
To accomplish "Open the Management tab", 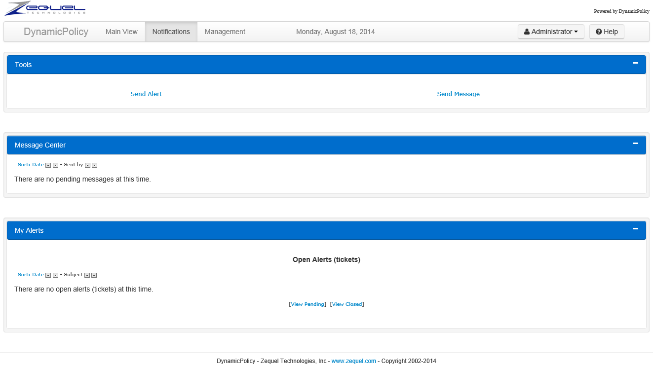I will pos(225,32).
